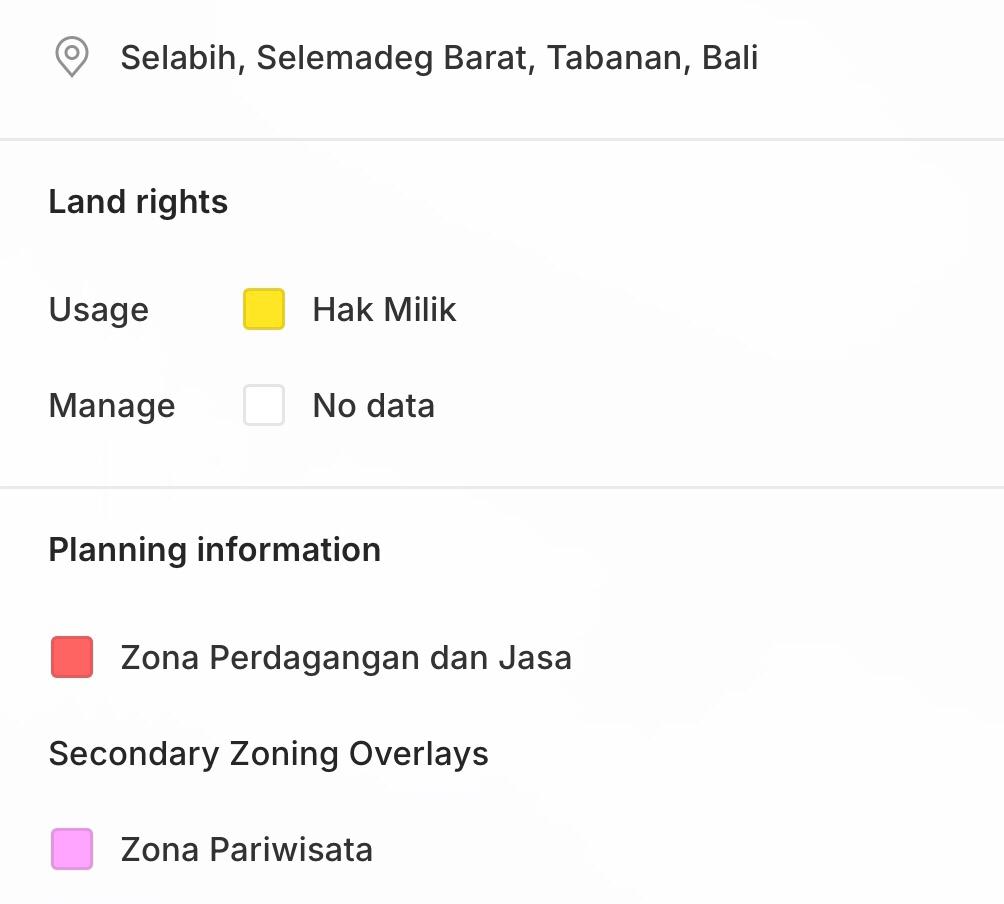1004x904 pixels.
Task: Click the location pin icon
Action: (x=71, y=57)
